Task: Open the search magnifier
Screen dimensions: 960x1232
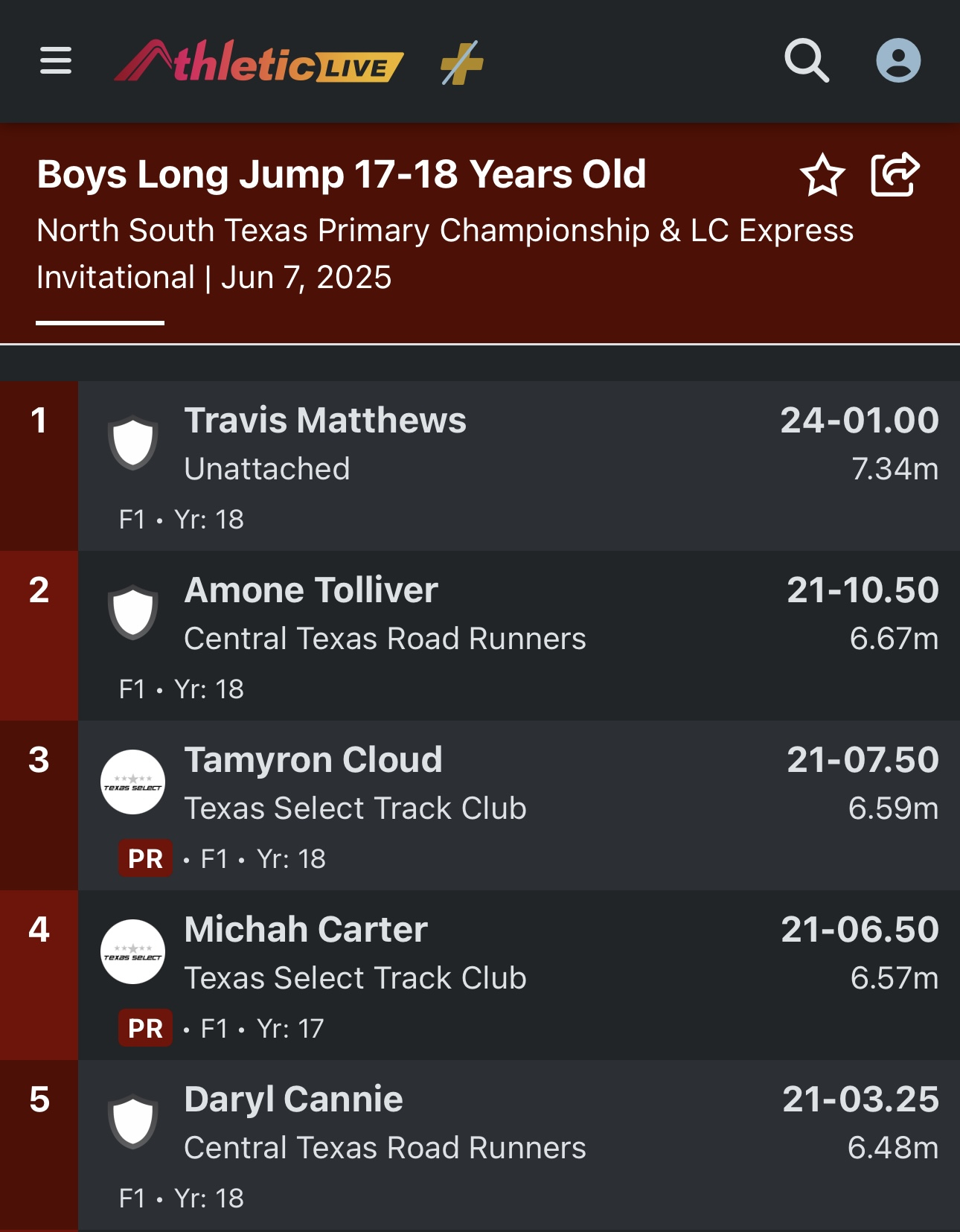Action: tap(807, 60)
